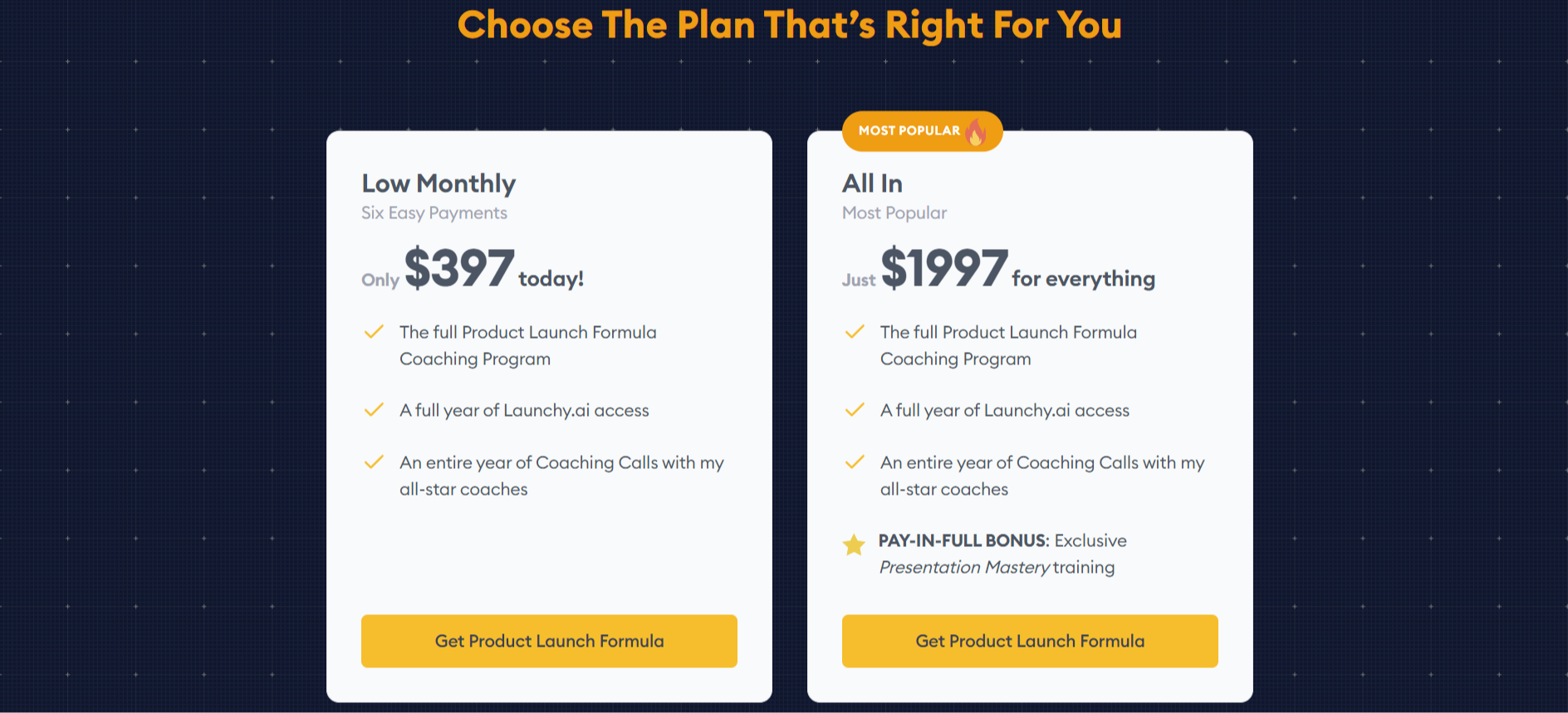Click checkmark beside Low Monthly Coaching Program feature
The width and height of the screenshot is (1568, 713).
[374, 332]
